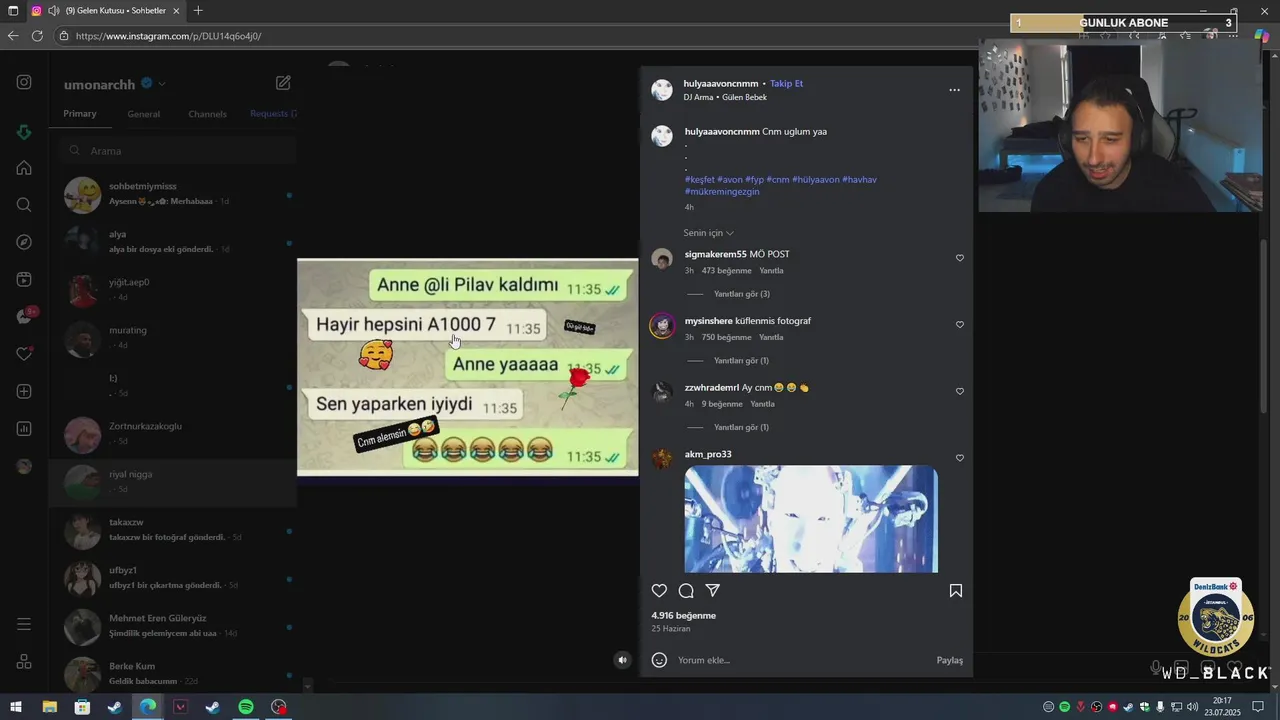1280x720 pixels.
Task: Open '4.916 beğenme' likes list
Action: point(683,616)
